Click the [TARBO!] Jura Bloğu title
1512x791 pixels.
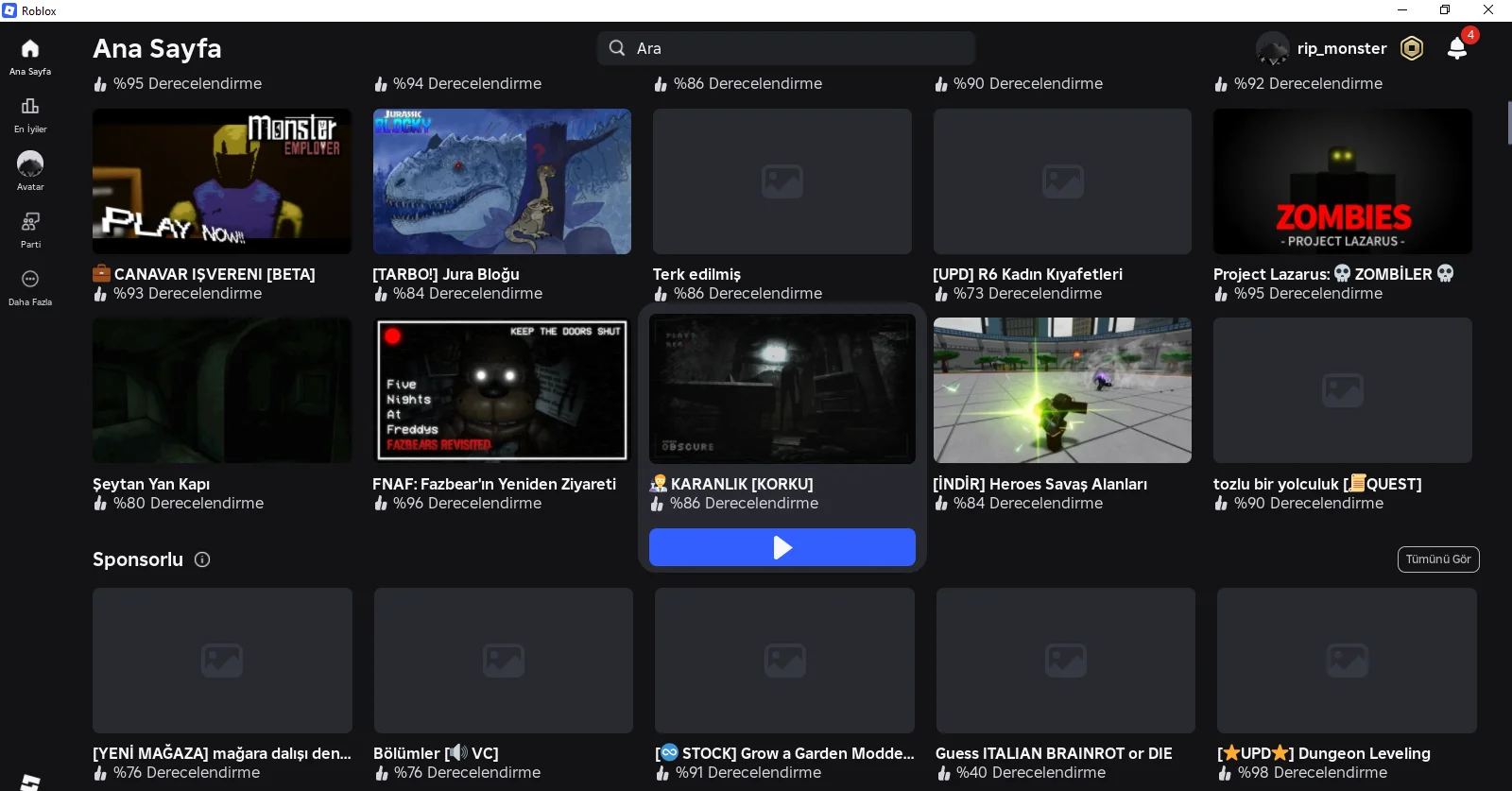tap(446, 274)
